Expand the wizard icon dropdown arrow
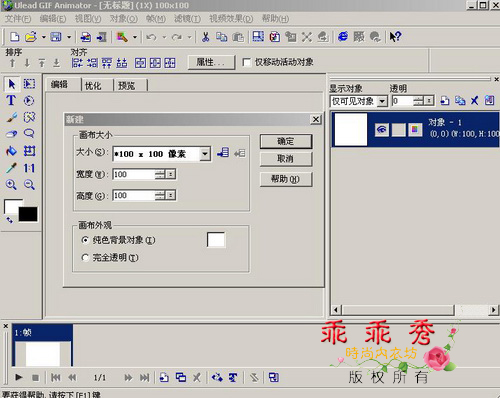Viewport: 500px width, 398px height. 135,37
